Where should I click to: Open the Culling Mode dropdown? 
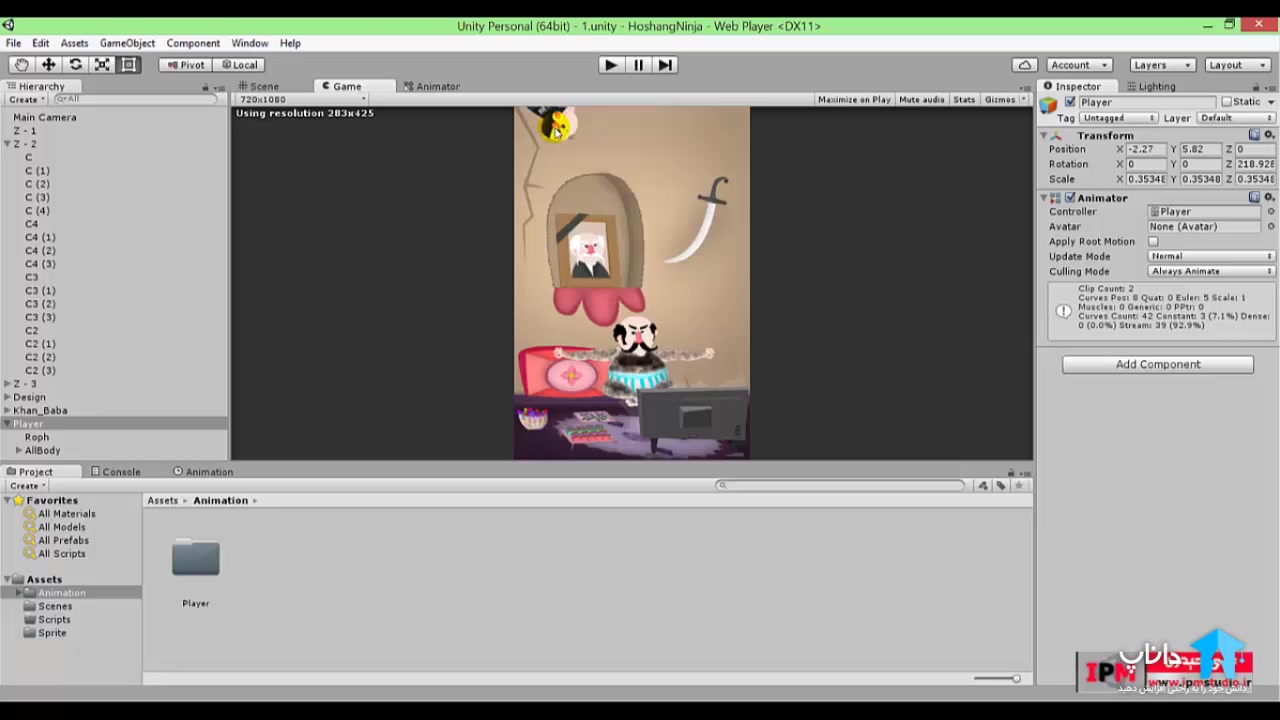coord(1211,272)
